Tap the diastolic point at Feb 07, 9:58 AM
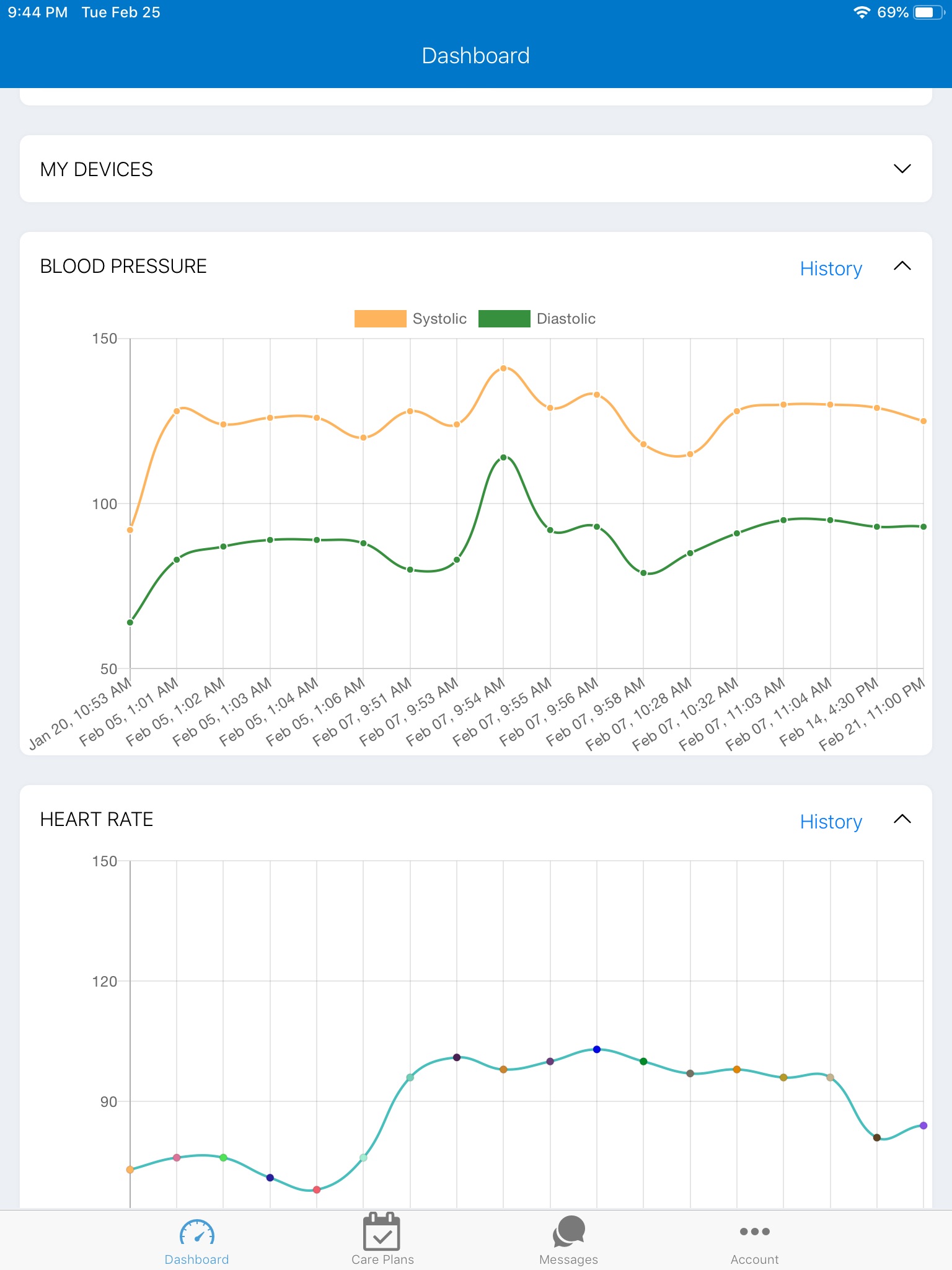 [643, 573]
